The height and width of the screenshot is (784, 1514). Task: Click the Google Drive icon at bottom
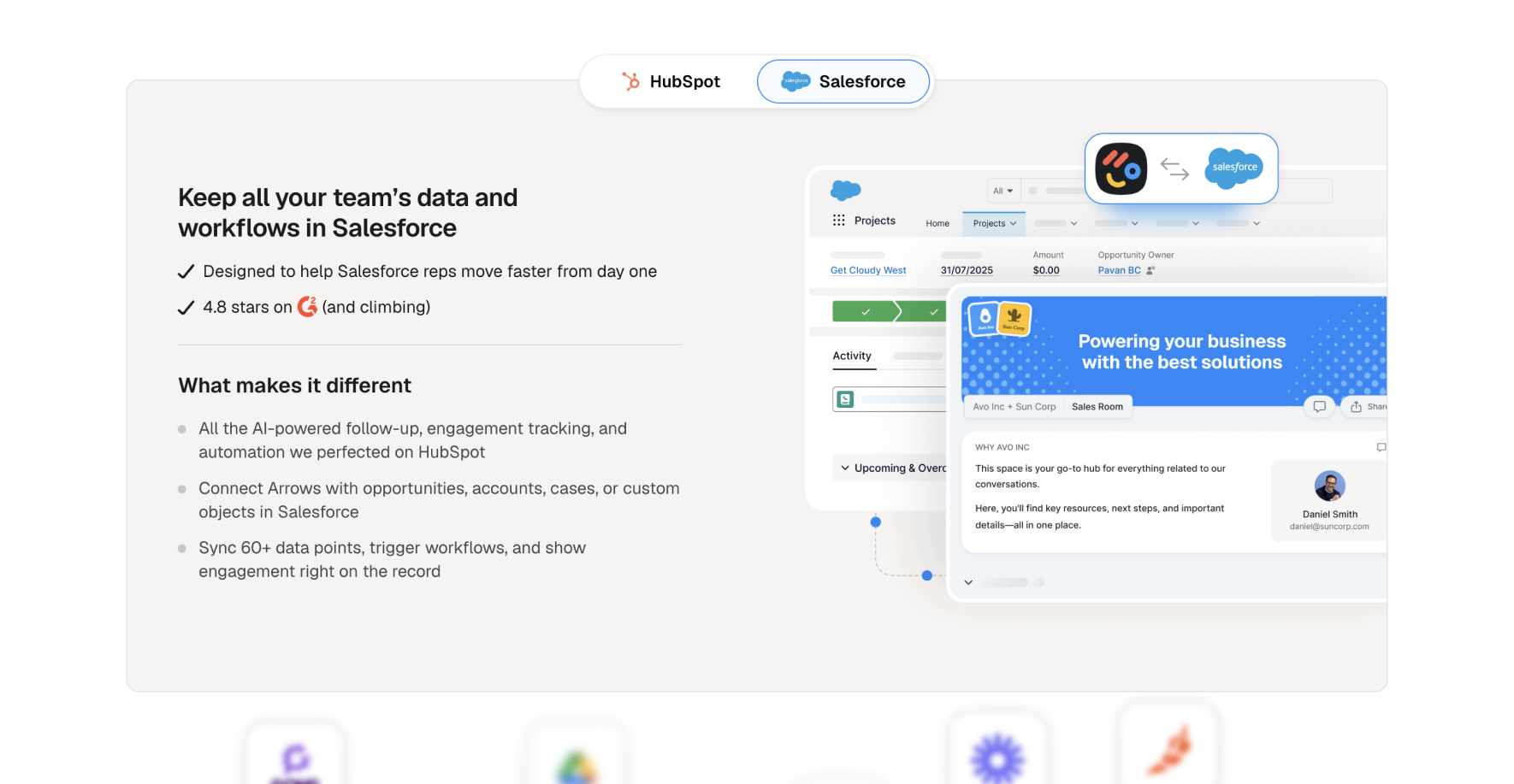(x=577, y=765)
